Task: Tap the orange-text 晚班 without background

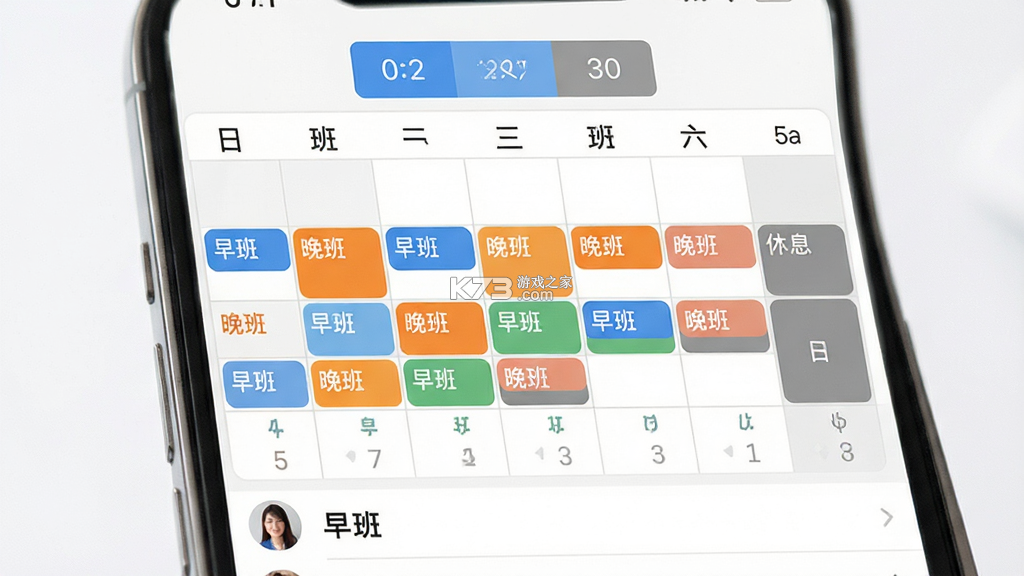Action: (x=244, y=324)
